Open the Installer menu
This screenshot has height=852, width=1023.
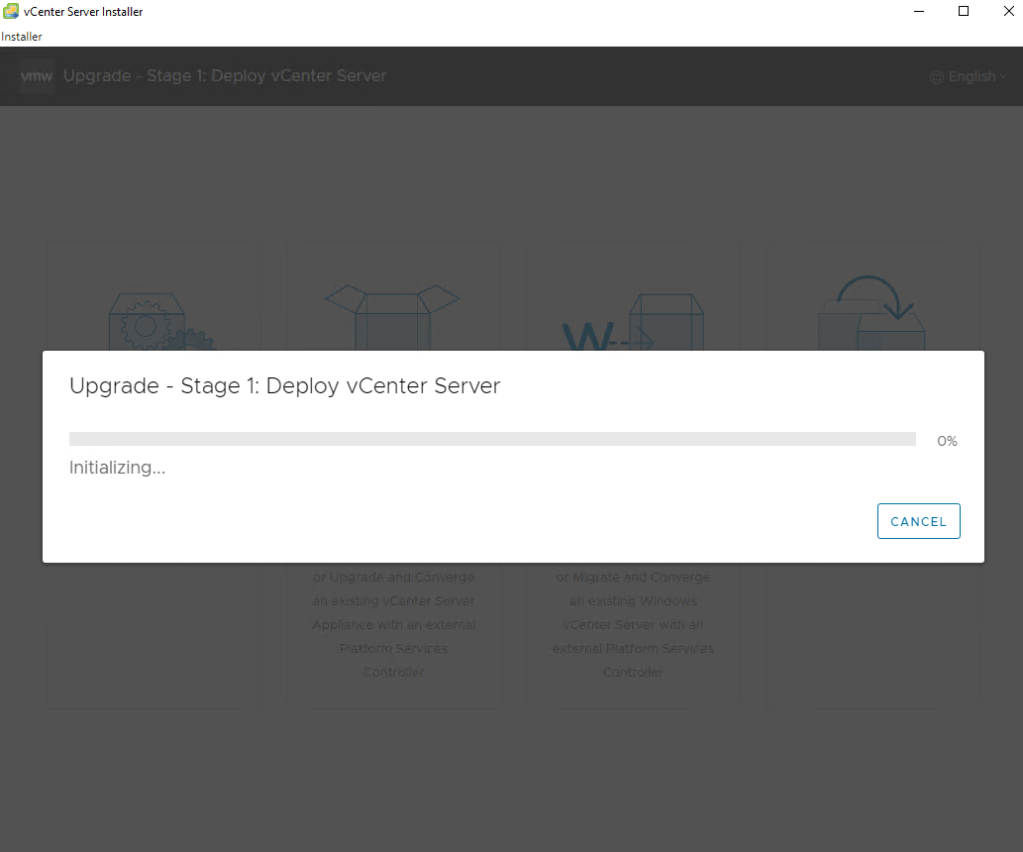coord(22,37)
